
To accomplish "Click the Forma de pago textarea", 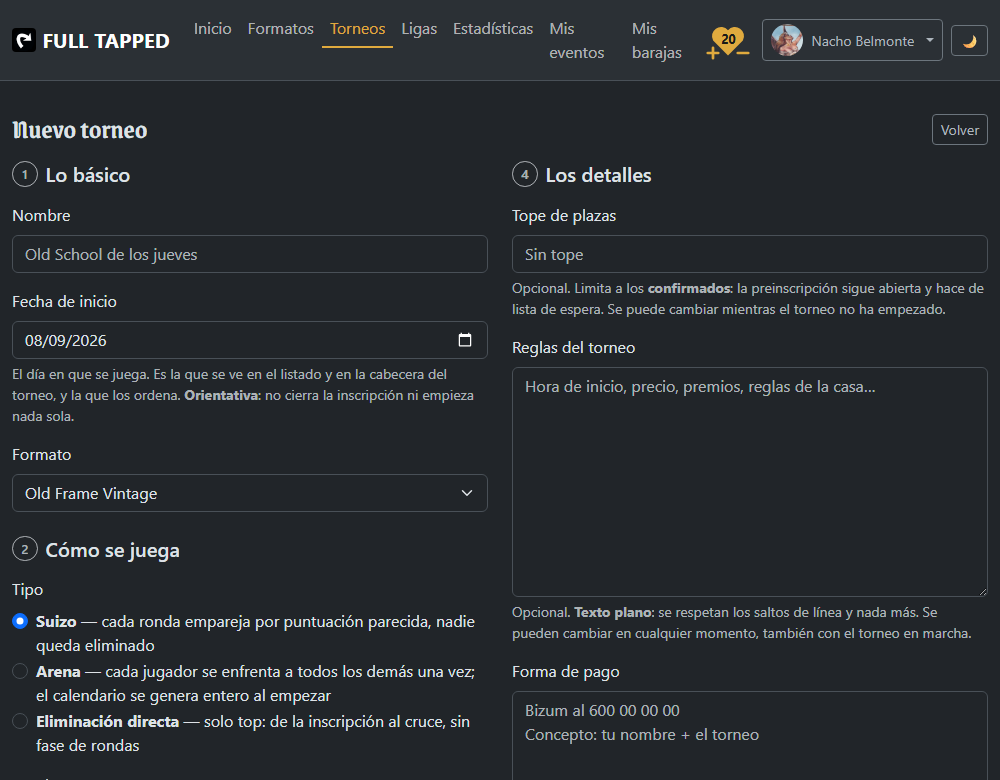I will [x=749, y=735].
